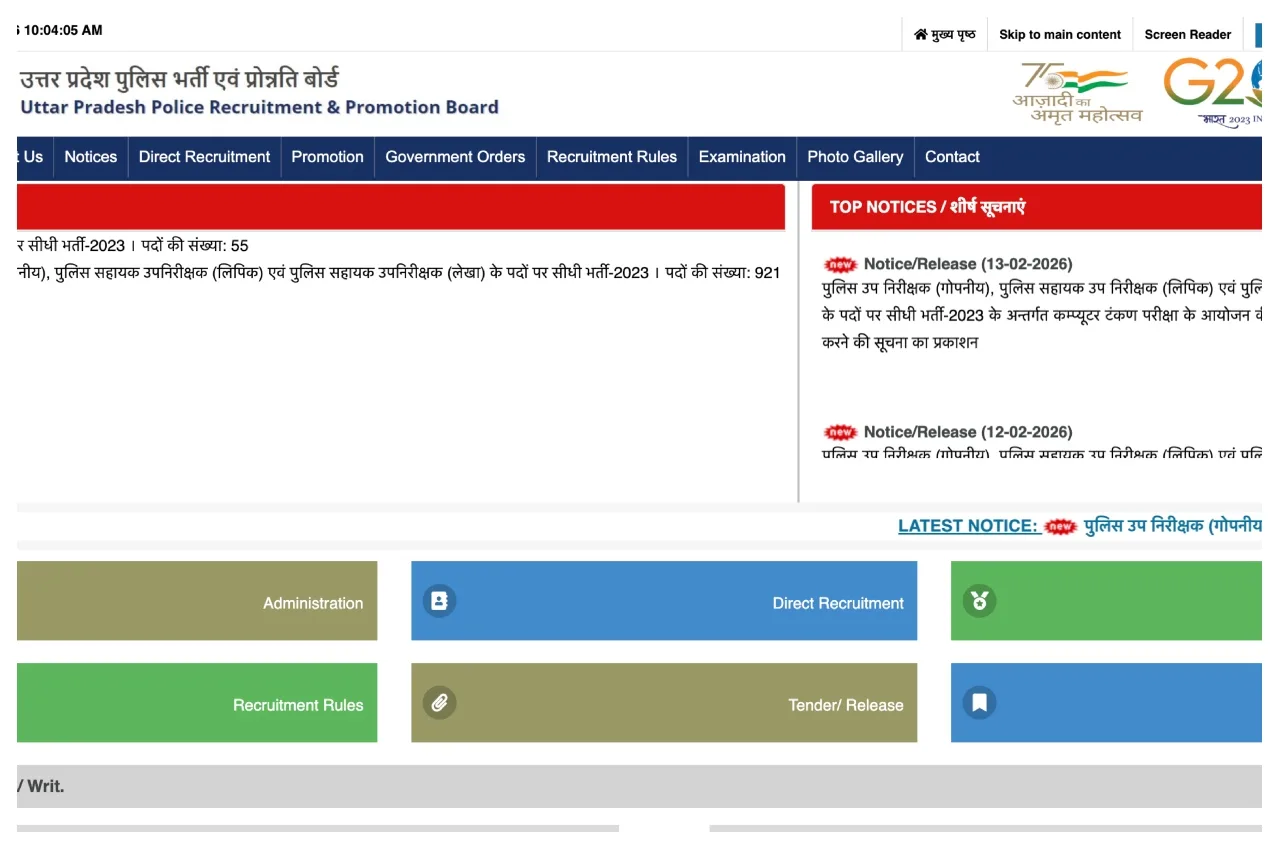The image size is (1280, 850).
Task: Open the Screen Reader link
Action: [1187, 34]
